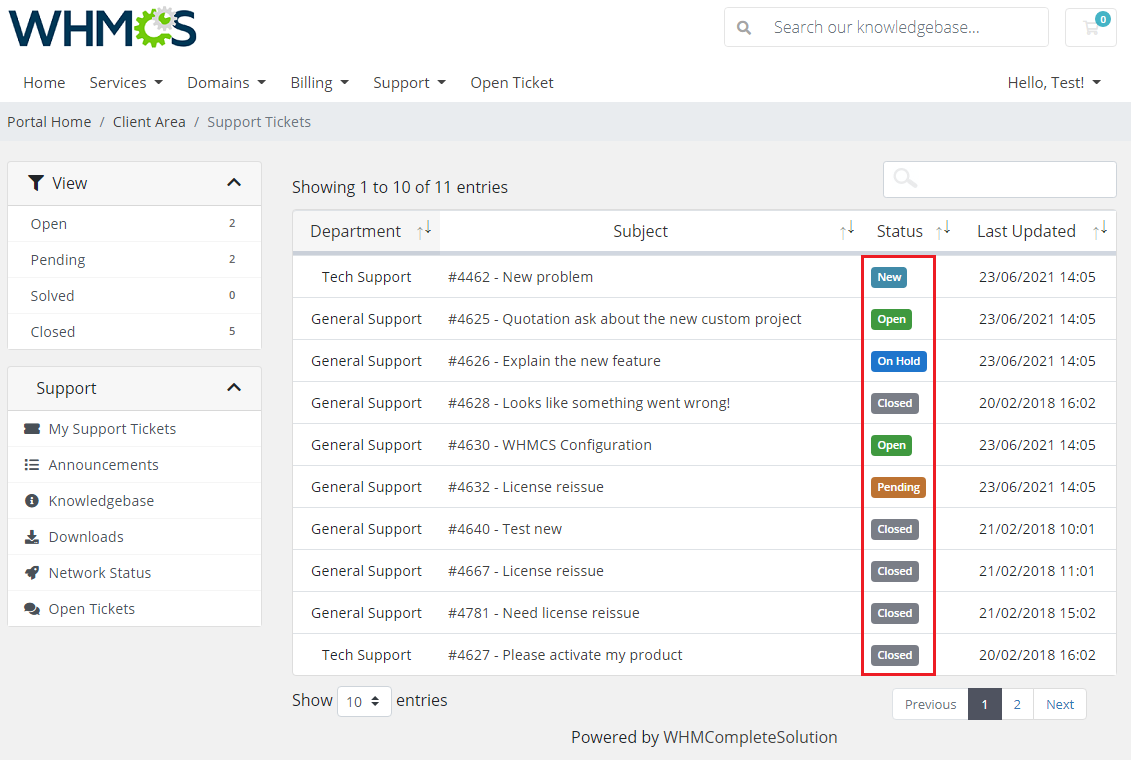Sort table by Status arrows
This screenshot has height=760, width=1131.
click(x=943, y=231)
